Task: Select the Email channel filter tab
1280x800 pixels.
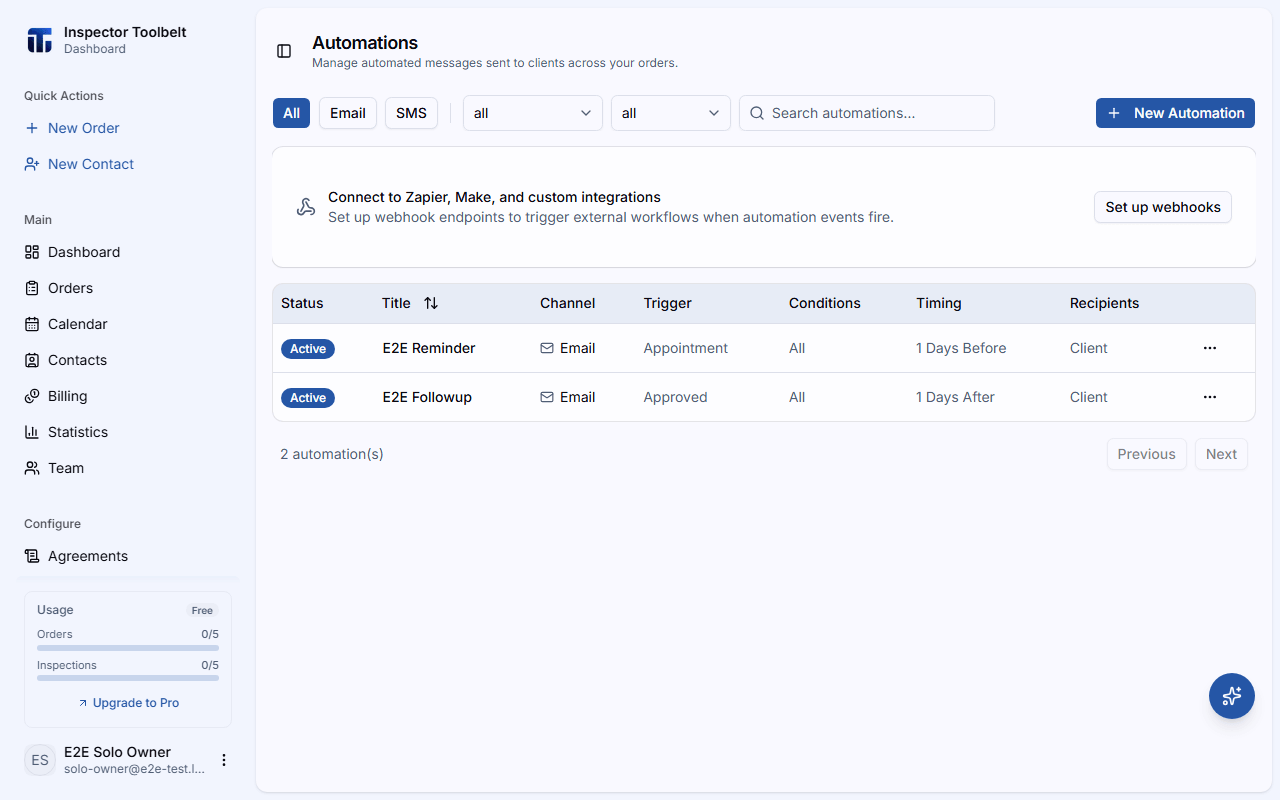Action: pos(348,113)
